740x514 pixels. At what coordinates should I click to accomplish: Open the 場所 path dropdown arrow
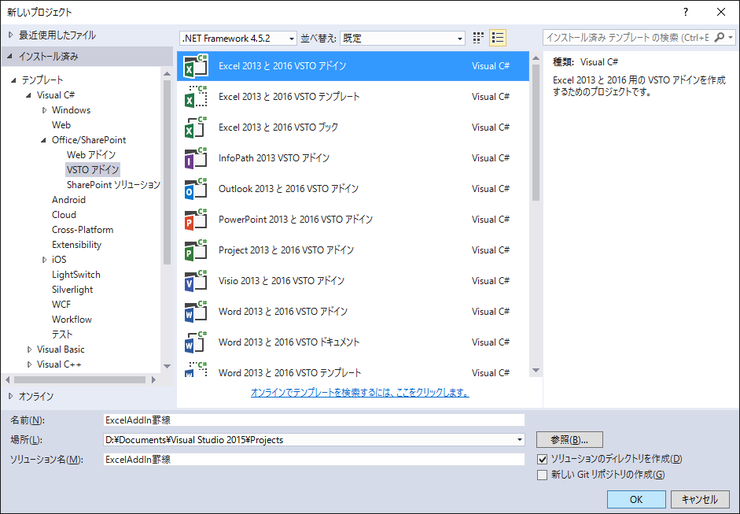pyautogui.click(x=519, y=439)
